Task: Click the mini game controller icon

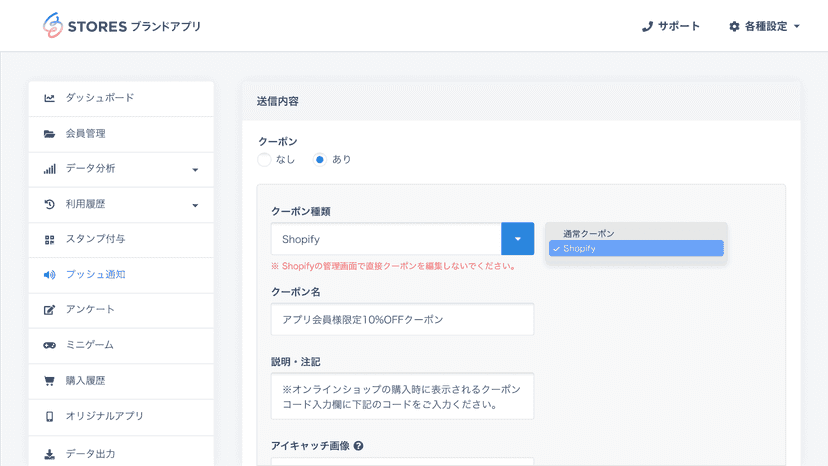Action: click(x=49, y=345)
